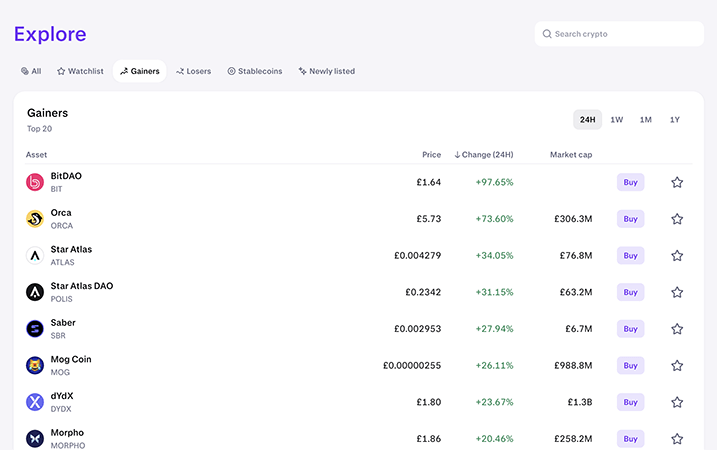Click the Morpho coin icon
Viewport: 717px width, 450px height.
coord(35,438)
